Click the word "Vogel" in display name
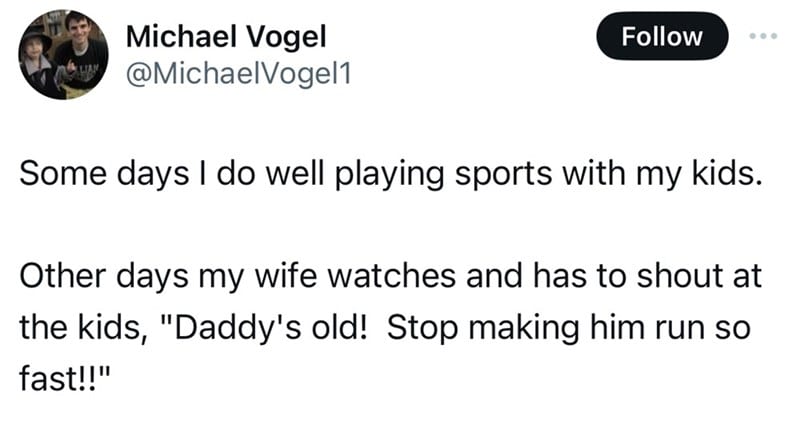 click(286, 38)
